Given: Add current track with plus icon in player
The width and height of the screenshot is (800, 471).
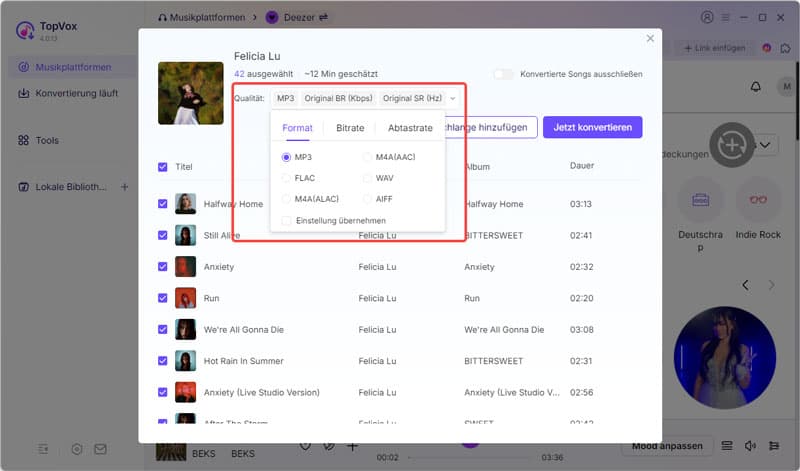Looking at the screenshot, I should pos(352,447).
